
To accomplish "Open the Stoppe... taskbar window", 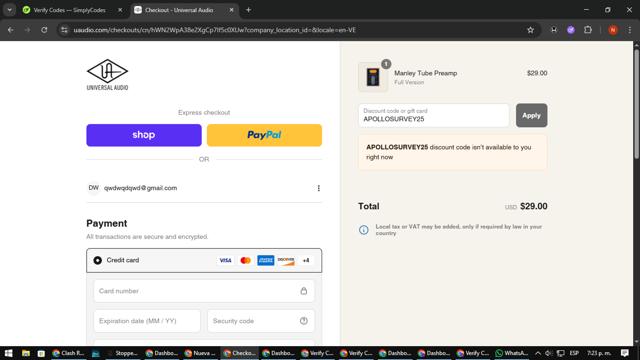I will coord(122,353).
